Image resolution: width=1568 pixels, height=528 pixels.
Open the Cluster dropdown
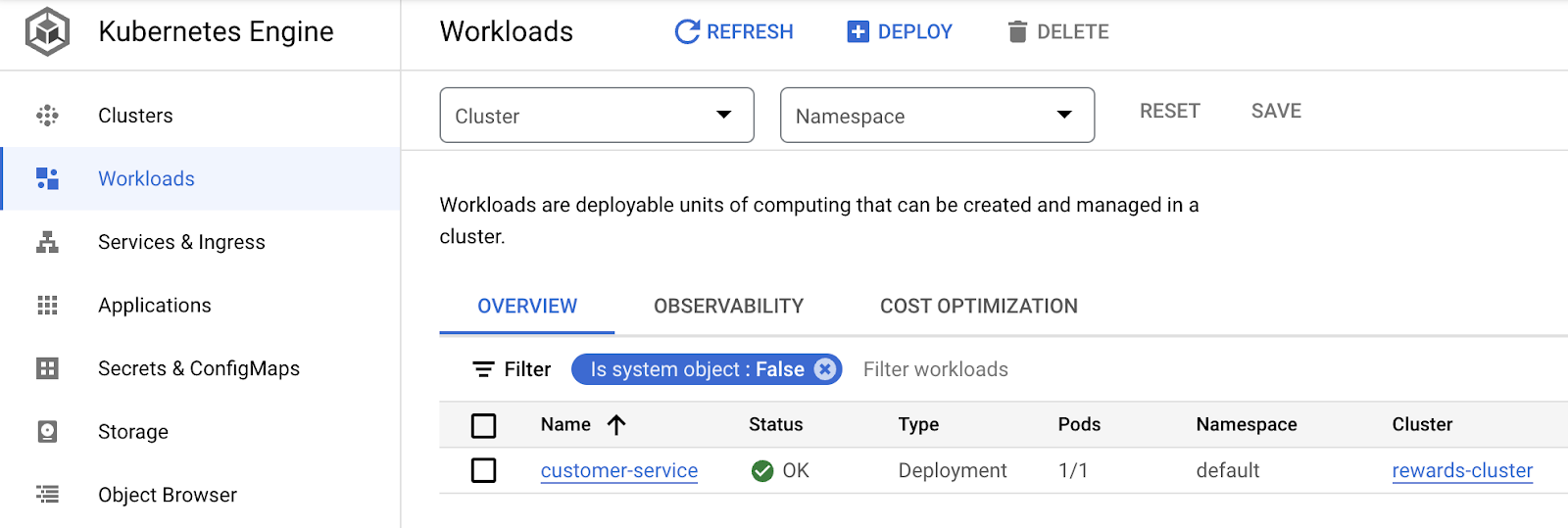pos(596,116)
